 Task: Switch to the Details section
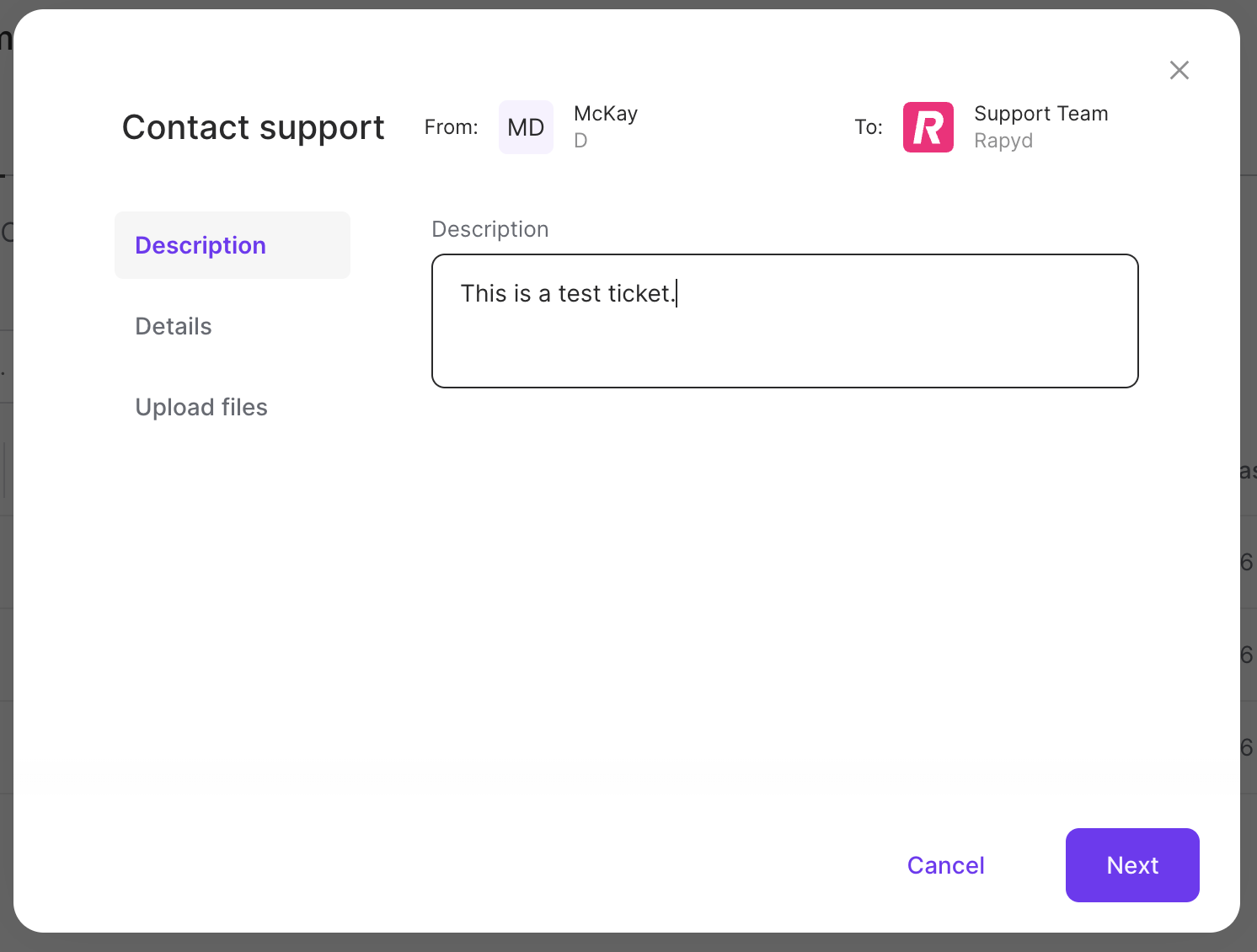(x=173, y=326)
